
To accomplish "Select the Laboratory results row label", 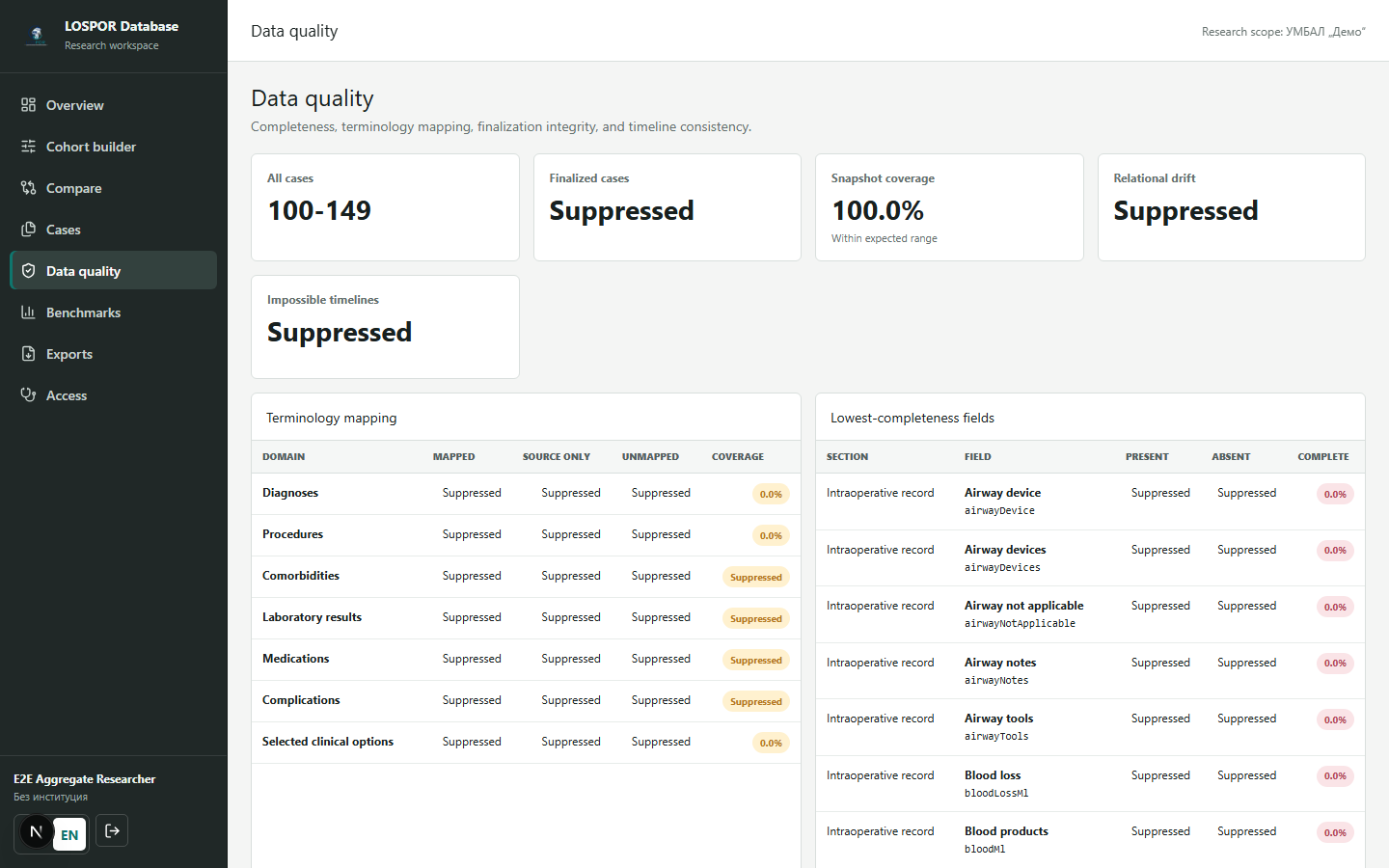I will [312, 617].
